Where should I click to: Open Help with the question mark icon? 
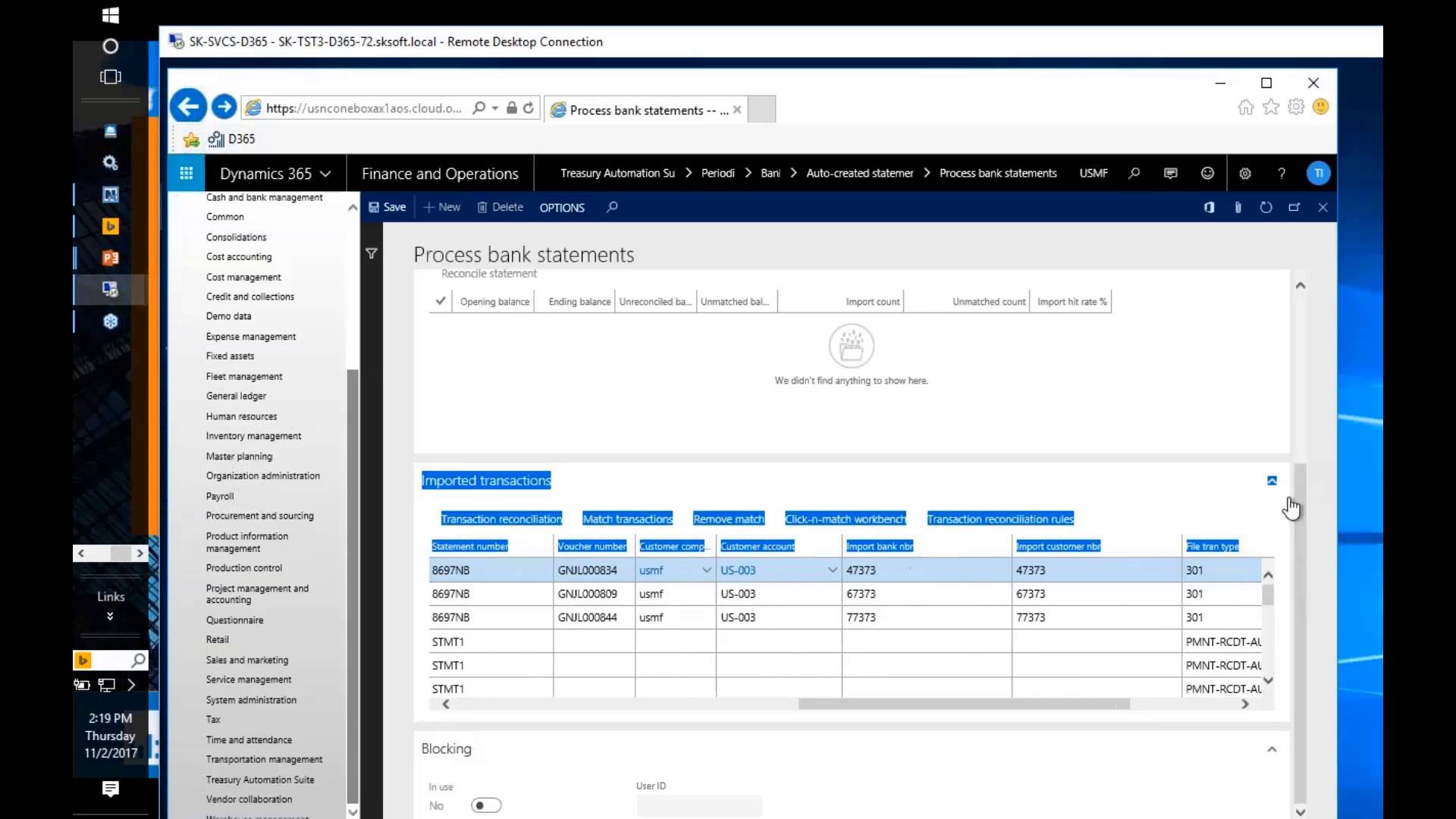1282,173
